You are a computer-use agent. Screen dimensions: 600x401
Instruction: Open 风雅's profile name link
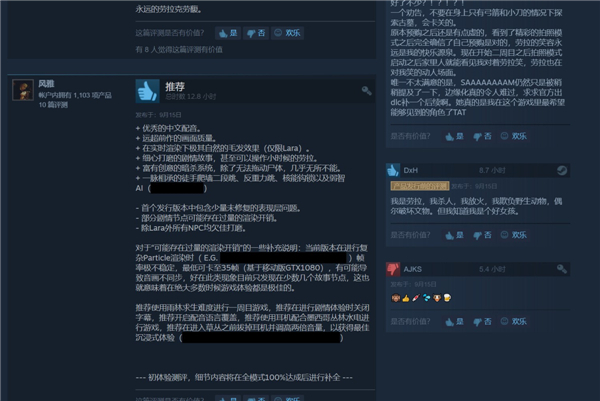[46, 84]
